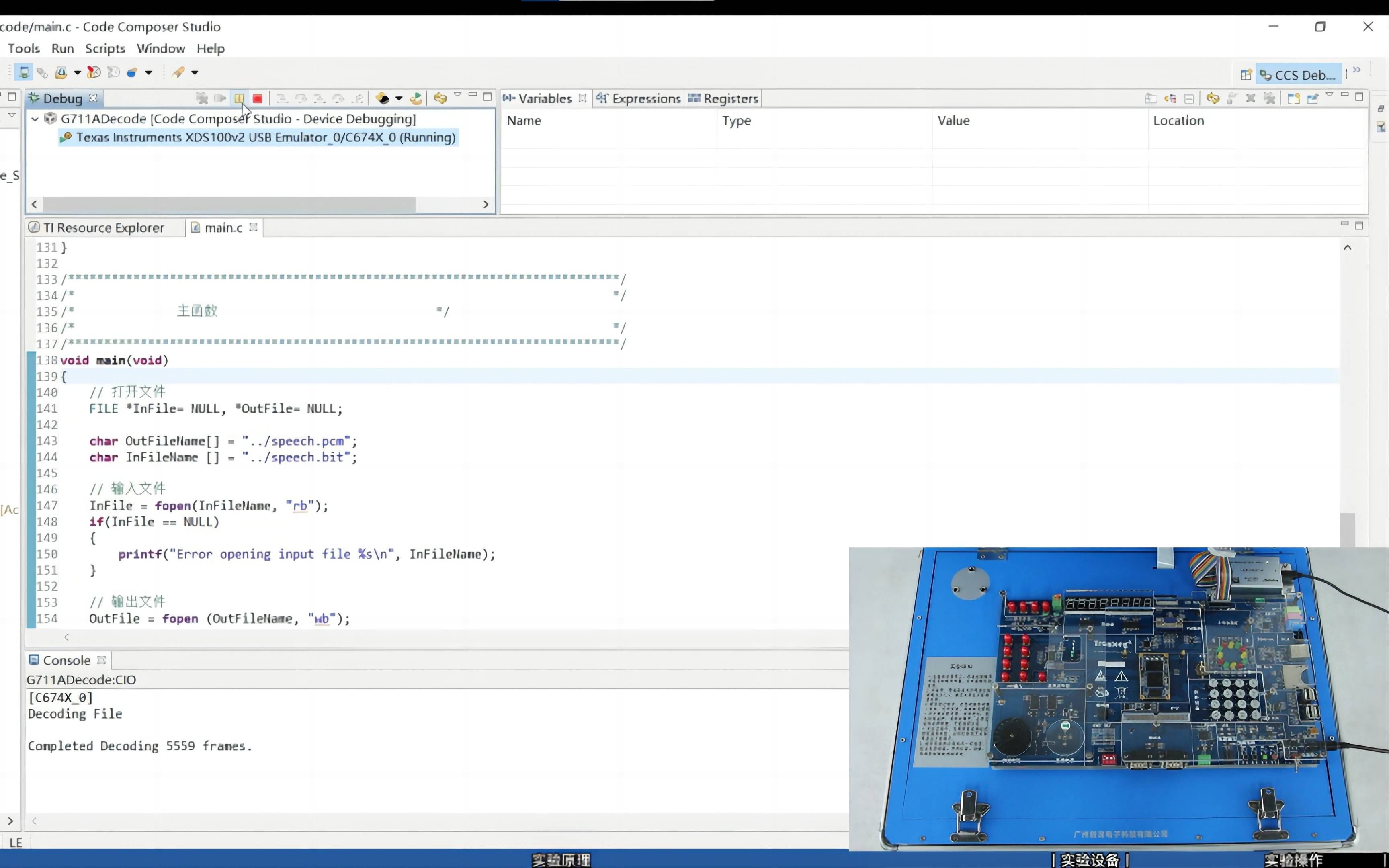Toggle the highlighted leftmost main toolbar button
The width and height of the screenshot is (1389, 868).
(x=24, y=72)
